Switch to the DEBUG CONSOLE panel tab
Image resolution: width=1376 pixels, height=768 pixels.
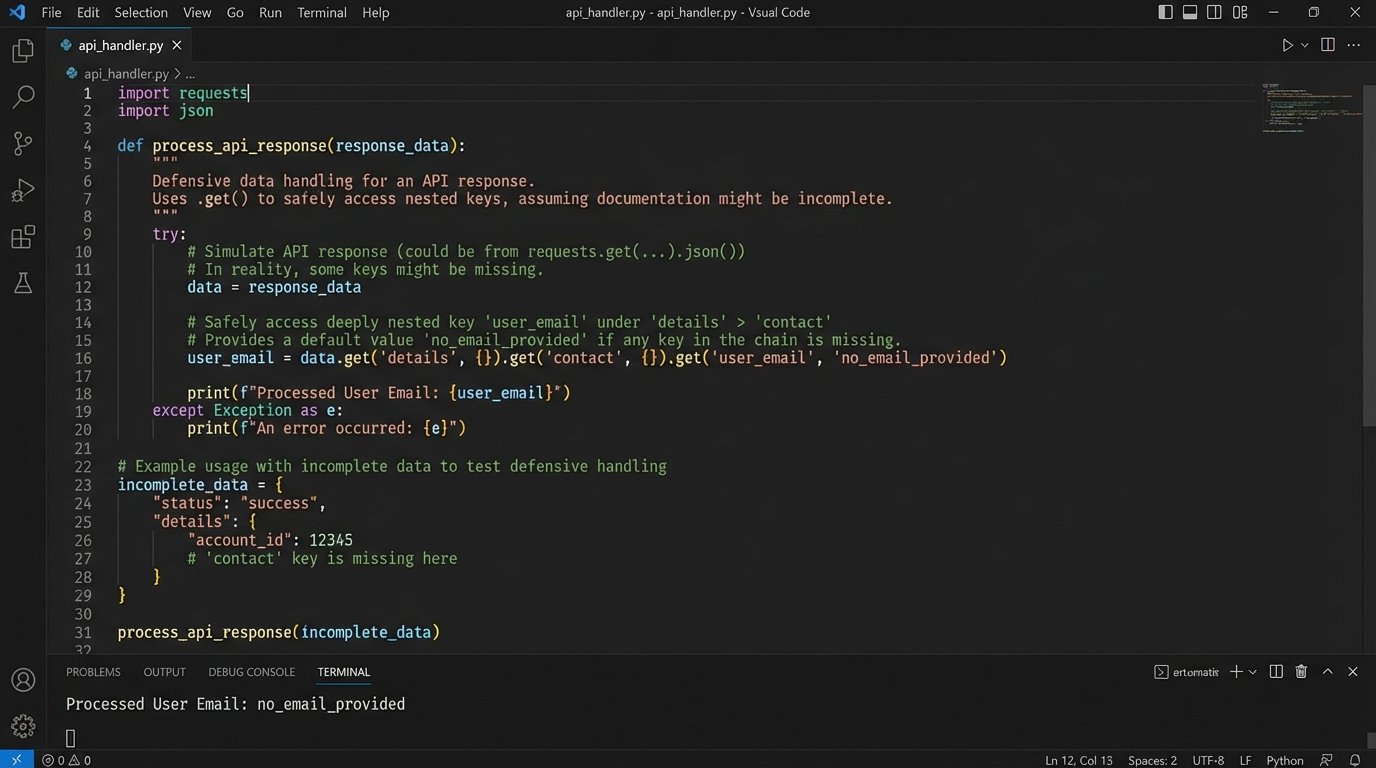click(x=251, y=672)
